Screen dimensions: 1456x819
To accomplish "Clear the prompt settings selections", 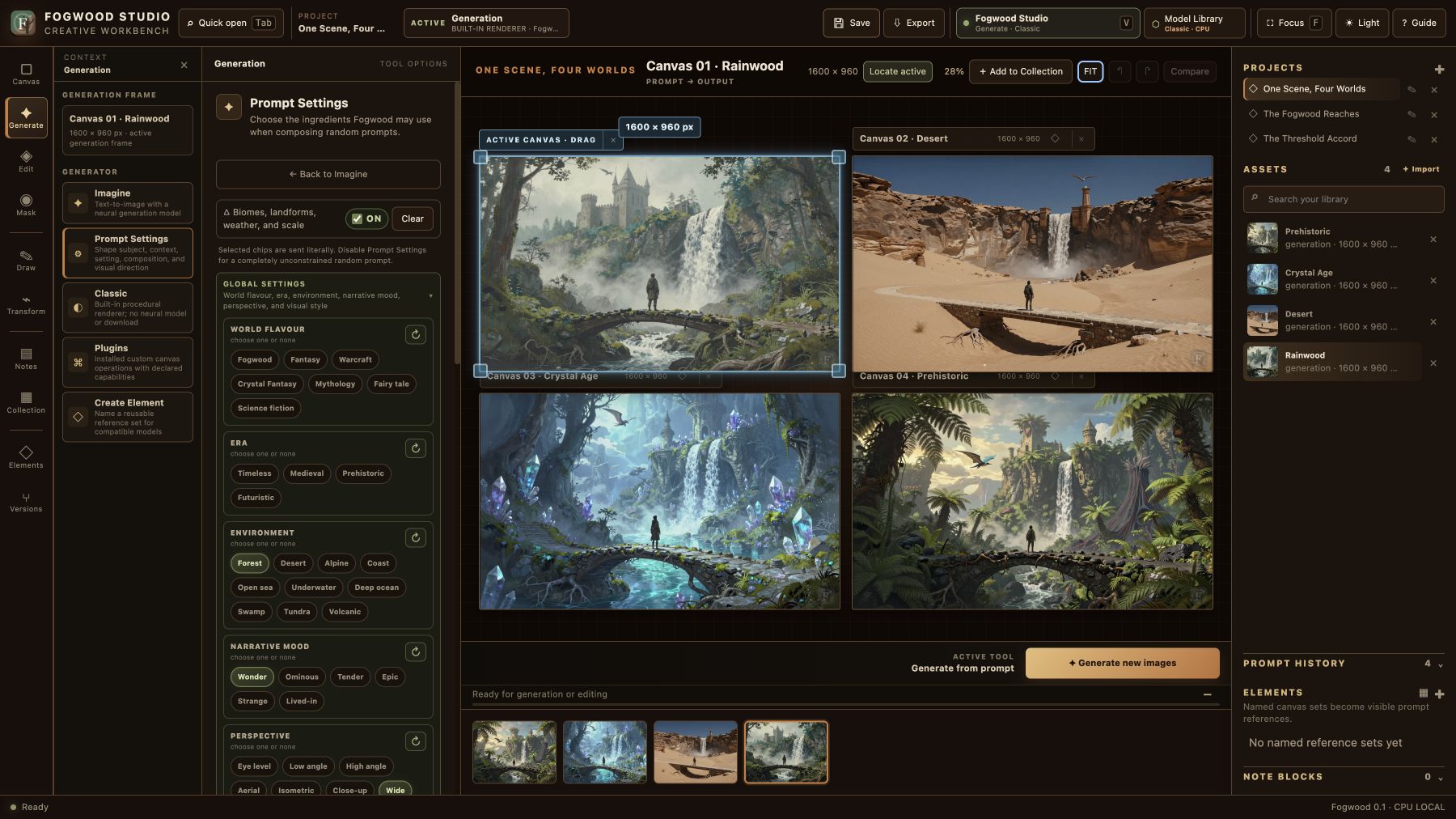I will [413, 219].
